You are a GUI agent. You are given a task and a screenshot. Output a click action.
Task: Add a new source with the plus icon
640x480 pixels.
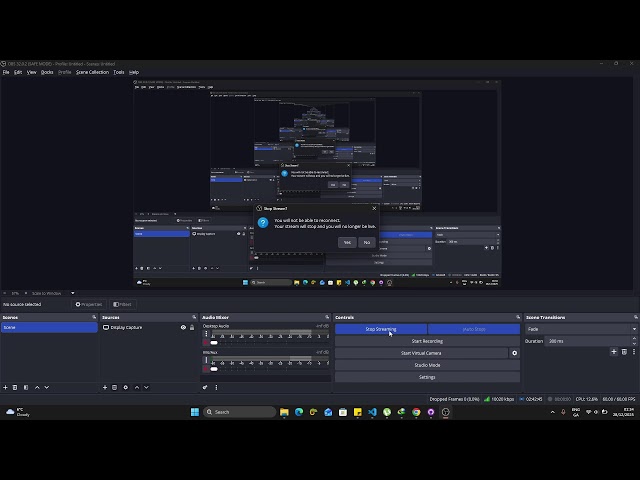point(105,387)
